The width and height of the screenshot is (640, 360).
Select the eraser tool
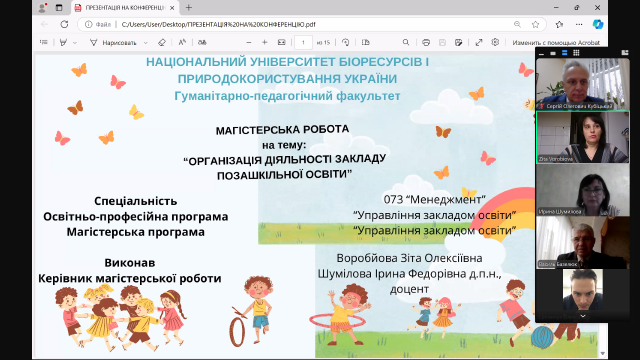coord(162,42)
